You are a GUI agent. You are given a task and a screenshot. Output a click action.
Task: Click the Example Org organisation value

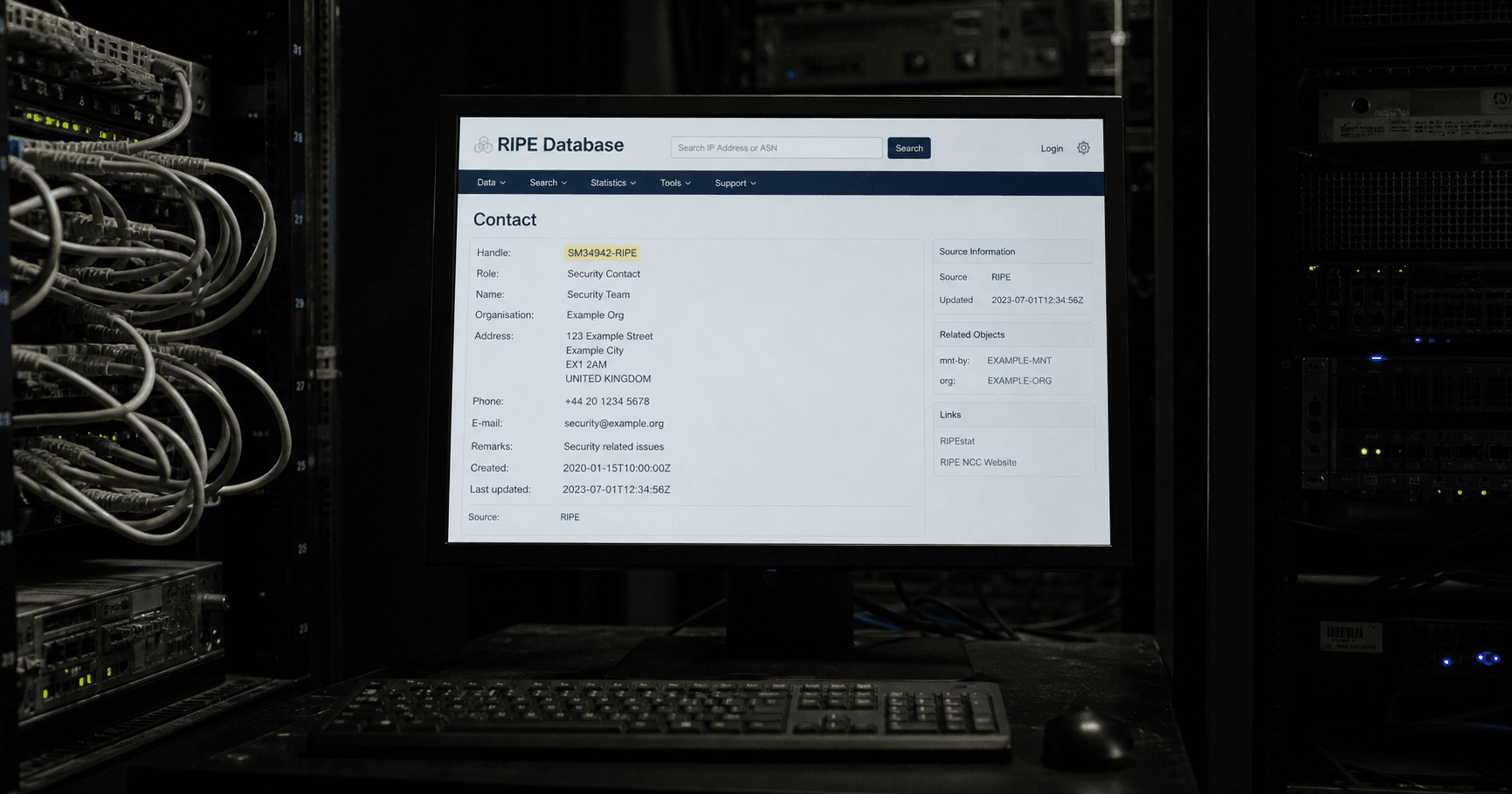click(x=595, y=315)
